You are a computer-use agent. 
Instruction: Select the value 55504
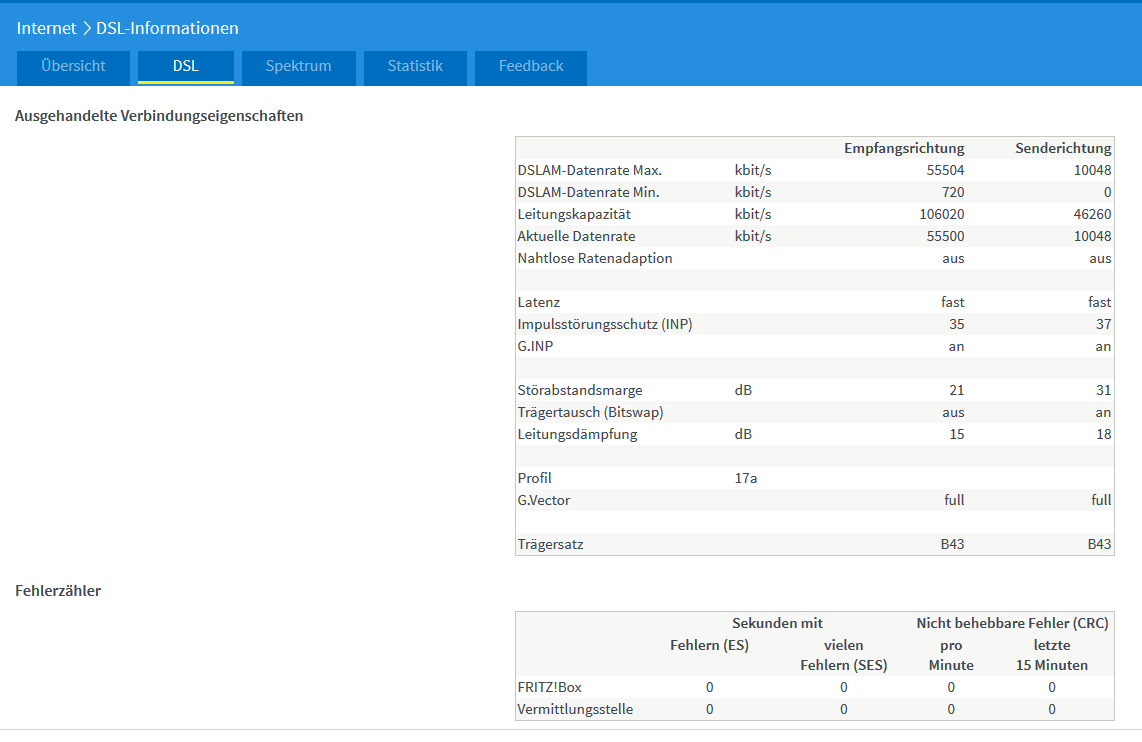[x=945, y=170]
